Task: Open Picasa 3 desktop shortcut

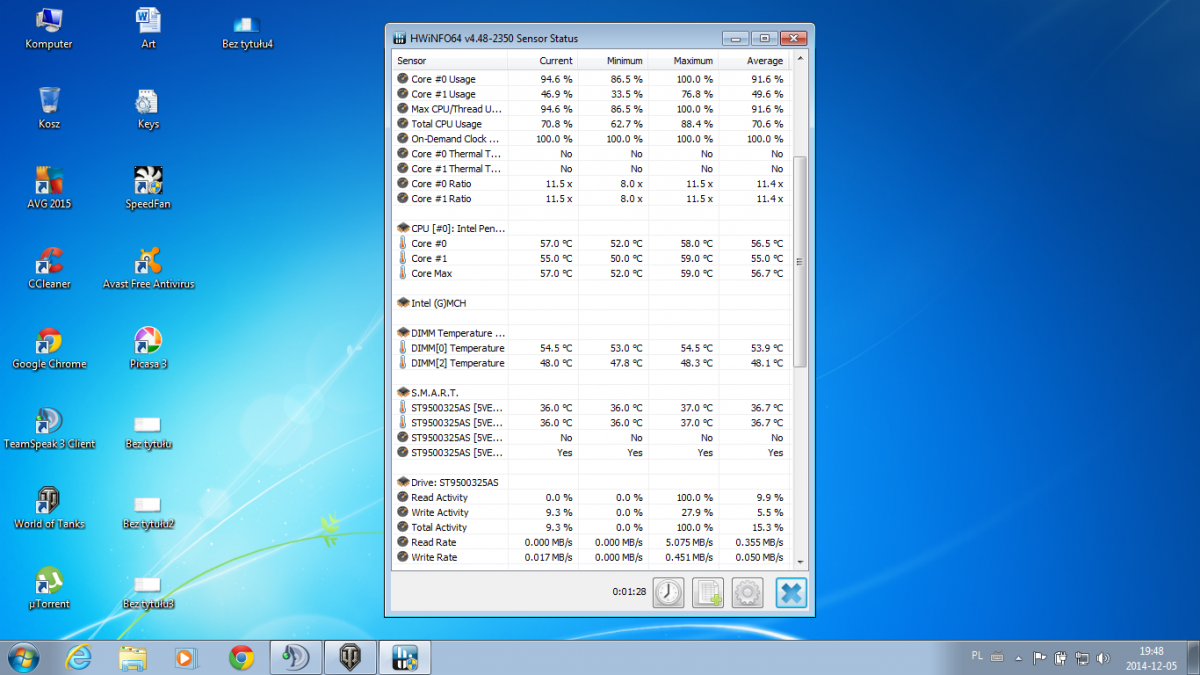Action: (148, 348)
